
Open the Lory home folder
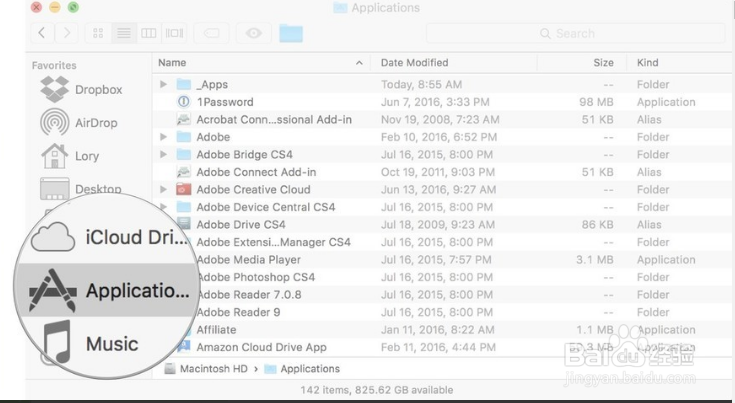[70, 156]
